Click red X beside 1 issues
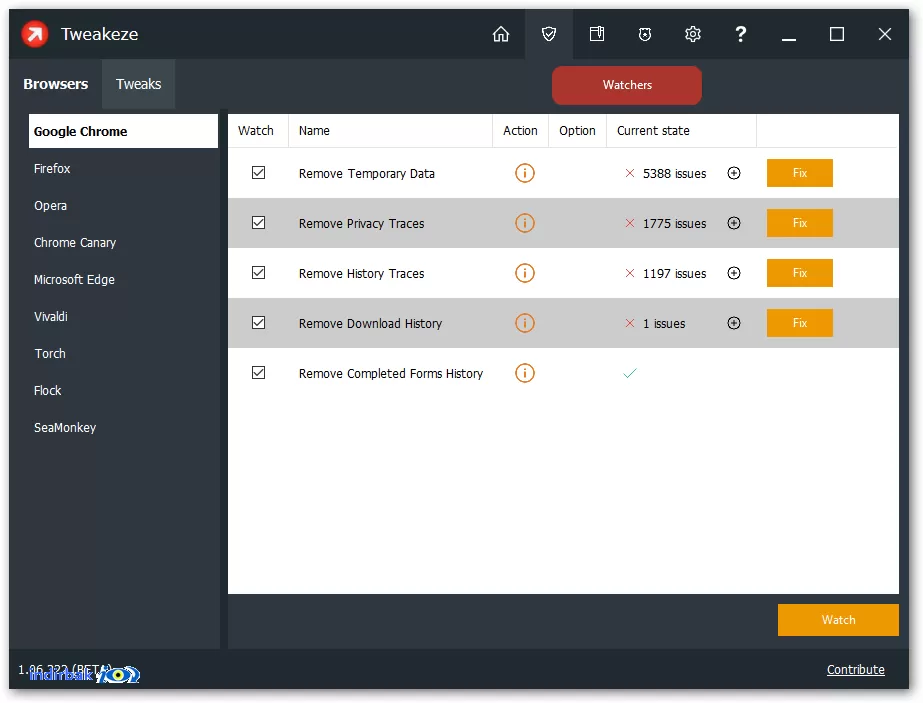 (x=630, y=323)
